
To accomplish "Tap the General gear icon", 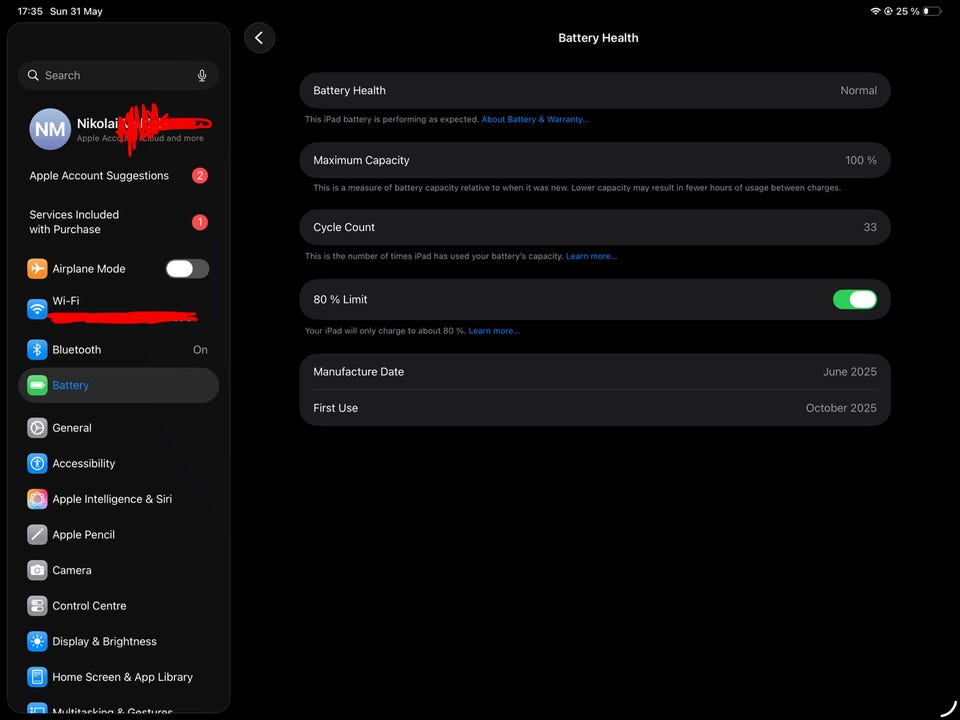I will [37, 428].
